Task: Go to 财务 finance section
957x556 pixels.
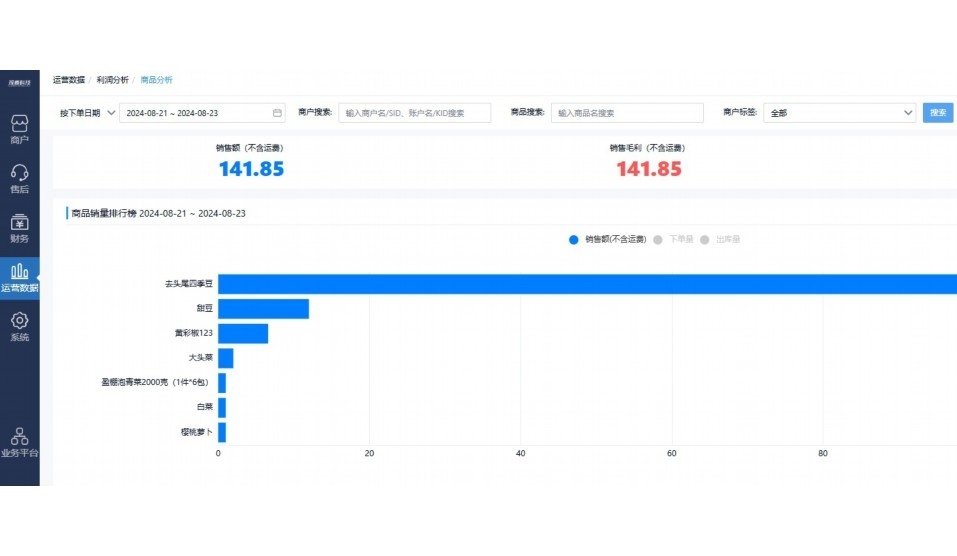Action: pos(19,228)
